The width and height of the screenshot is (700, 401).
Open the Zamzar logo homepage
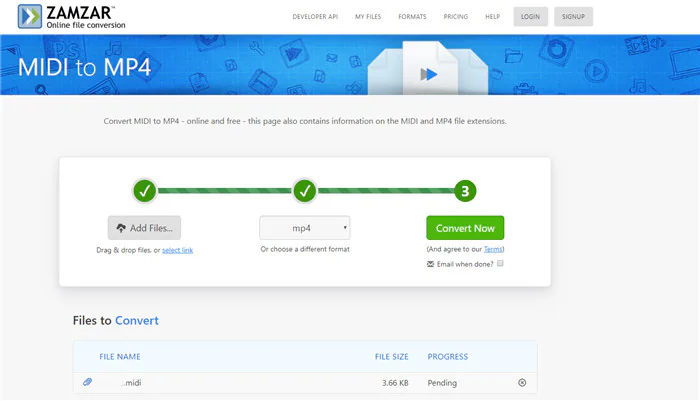[71, 17]
